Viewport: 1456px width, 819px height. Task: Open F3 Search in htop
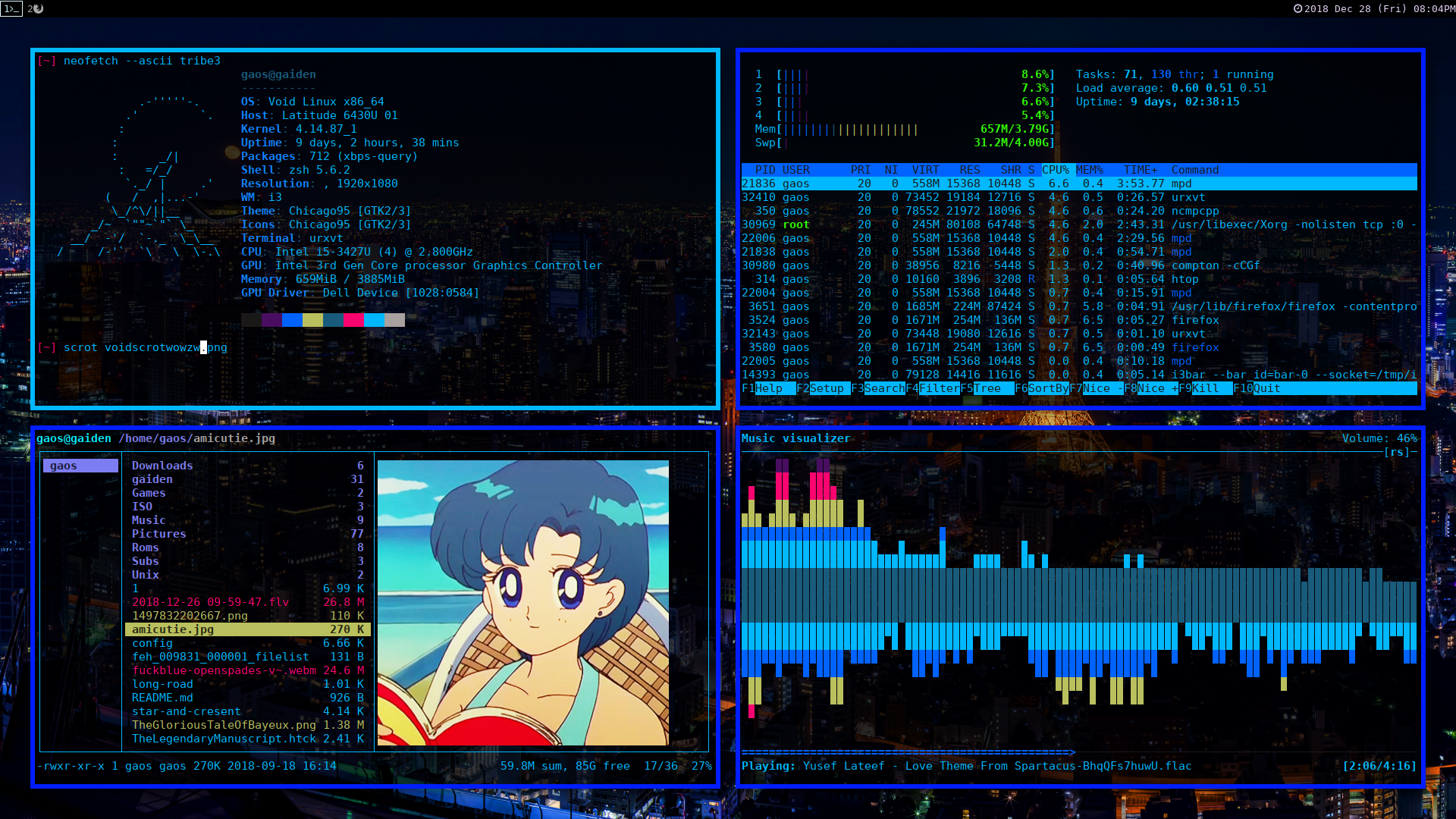coord(878,388)
